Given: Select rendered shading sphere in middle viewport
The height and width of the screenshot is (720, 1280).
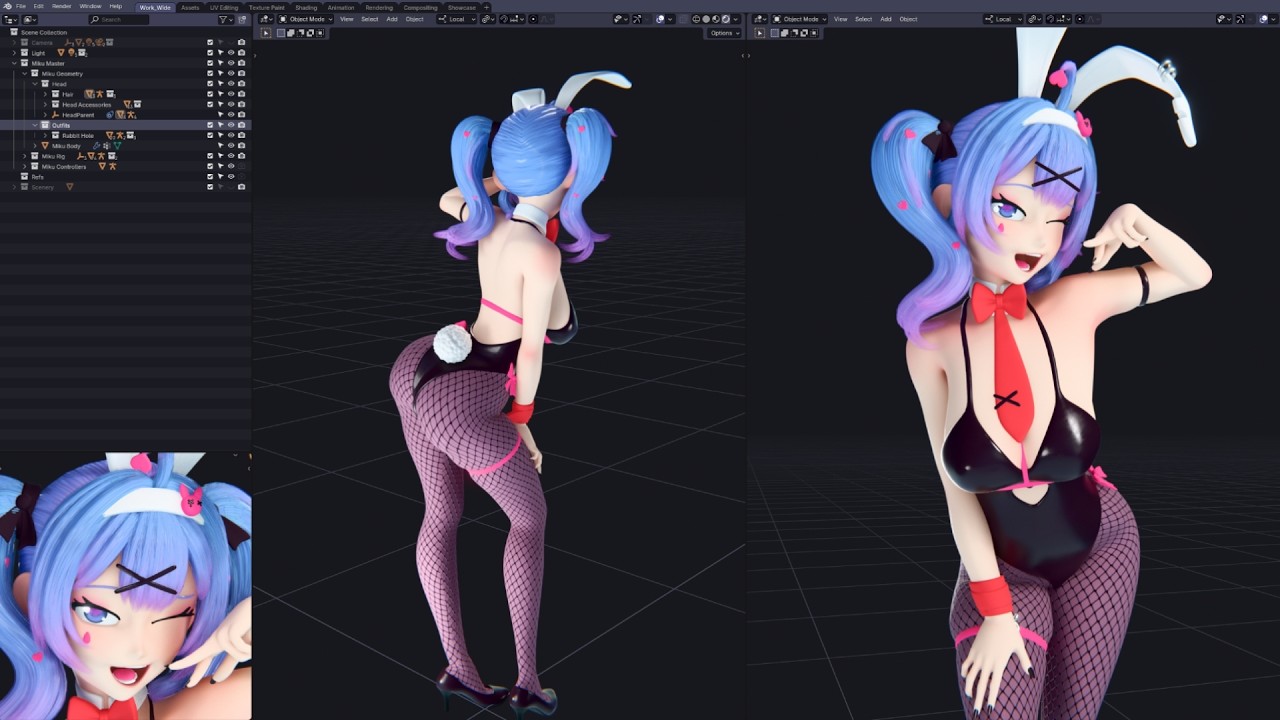Looking at the screenshot, I should tap(725, 19).
